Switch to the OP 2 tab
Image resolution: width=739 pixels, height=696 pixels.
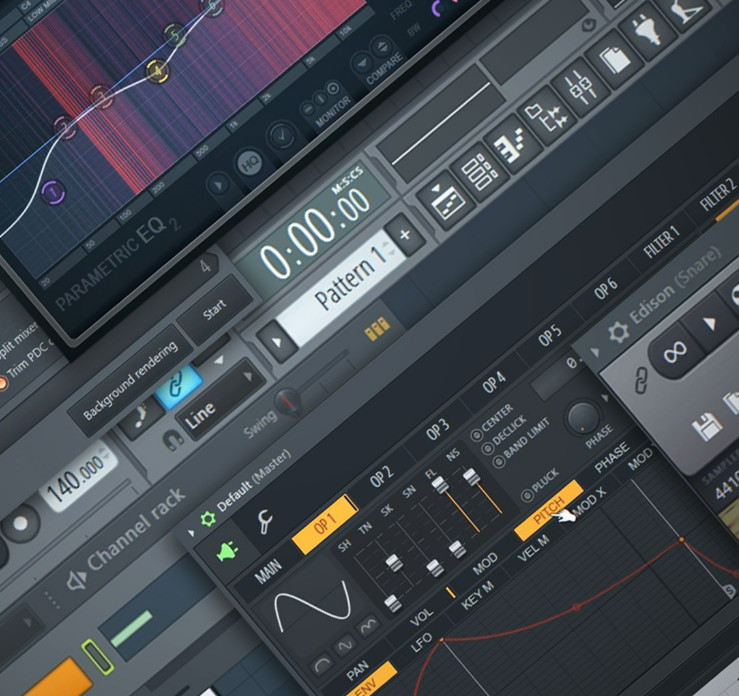[381, 477]
